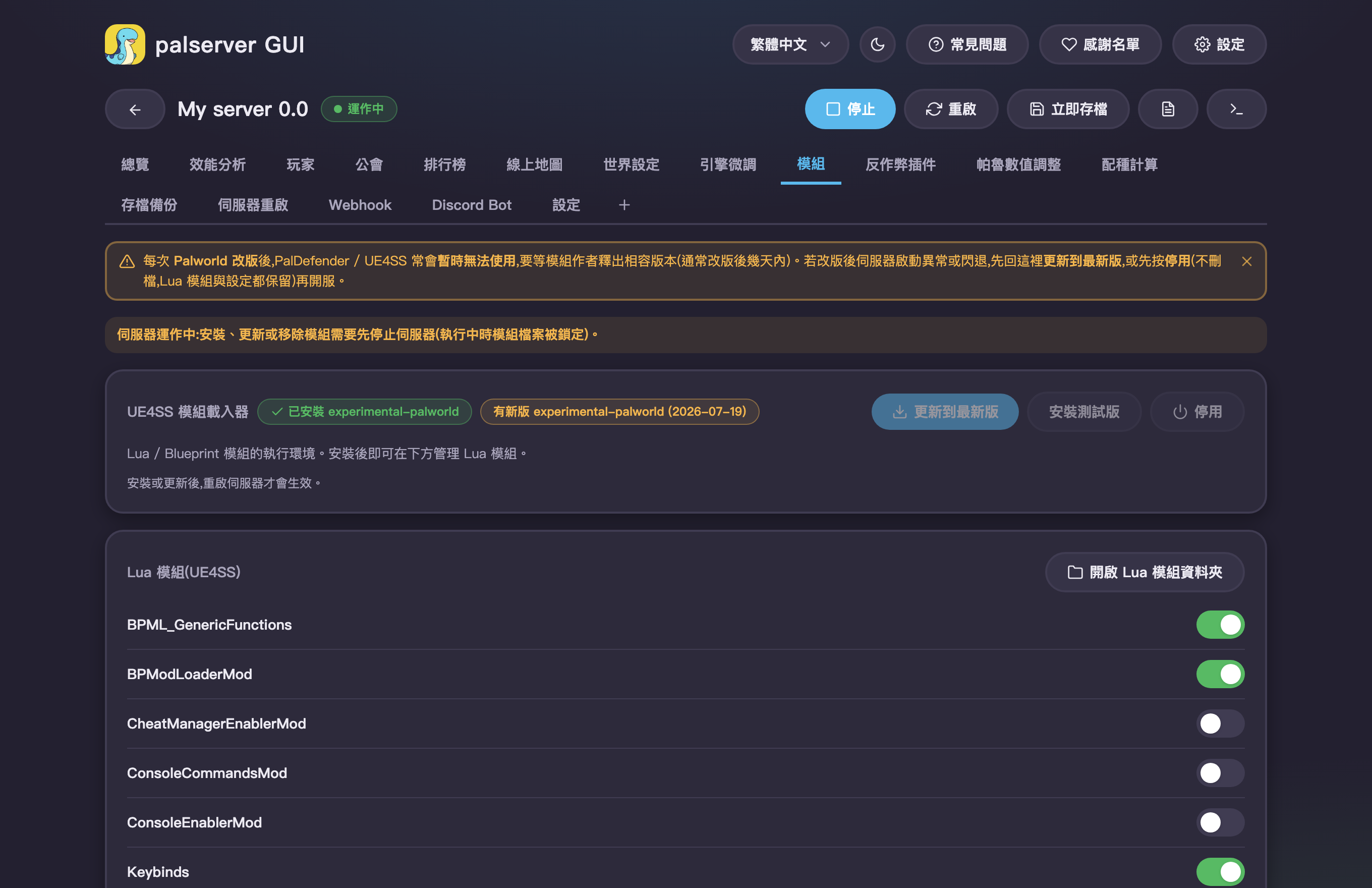Open the 伺服器重啟 tab
Screen dimensions: 1372x888
[253, 205]
